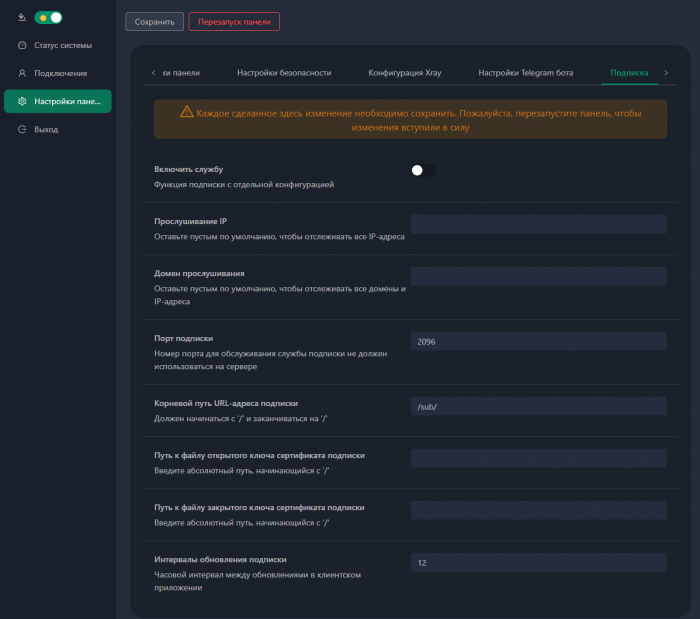Screen dimensions: 700x619
Task: Click the Выход logout icon
Action: click(x=22, y=129)
